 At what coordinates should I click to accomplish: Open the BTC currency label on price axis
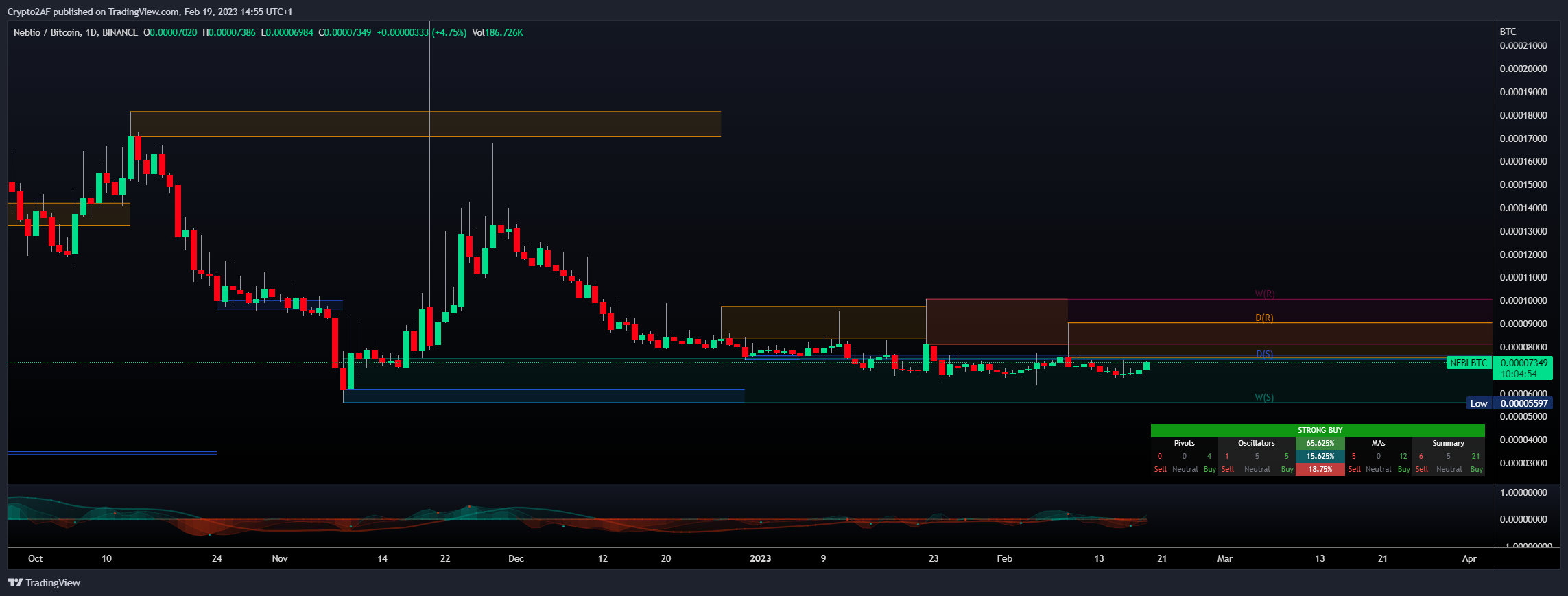pos(1508,32)
